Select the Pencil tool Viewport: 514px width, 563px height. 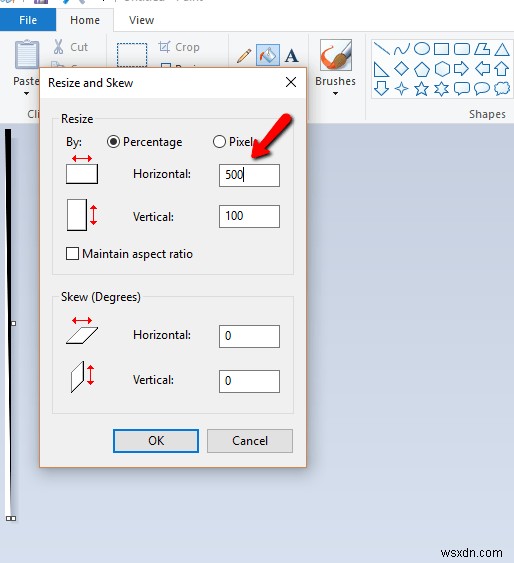pos(244,56)
